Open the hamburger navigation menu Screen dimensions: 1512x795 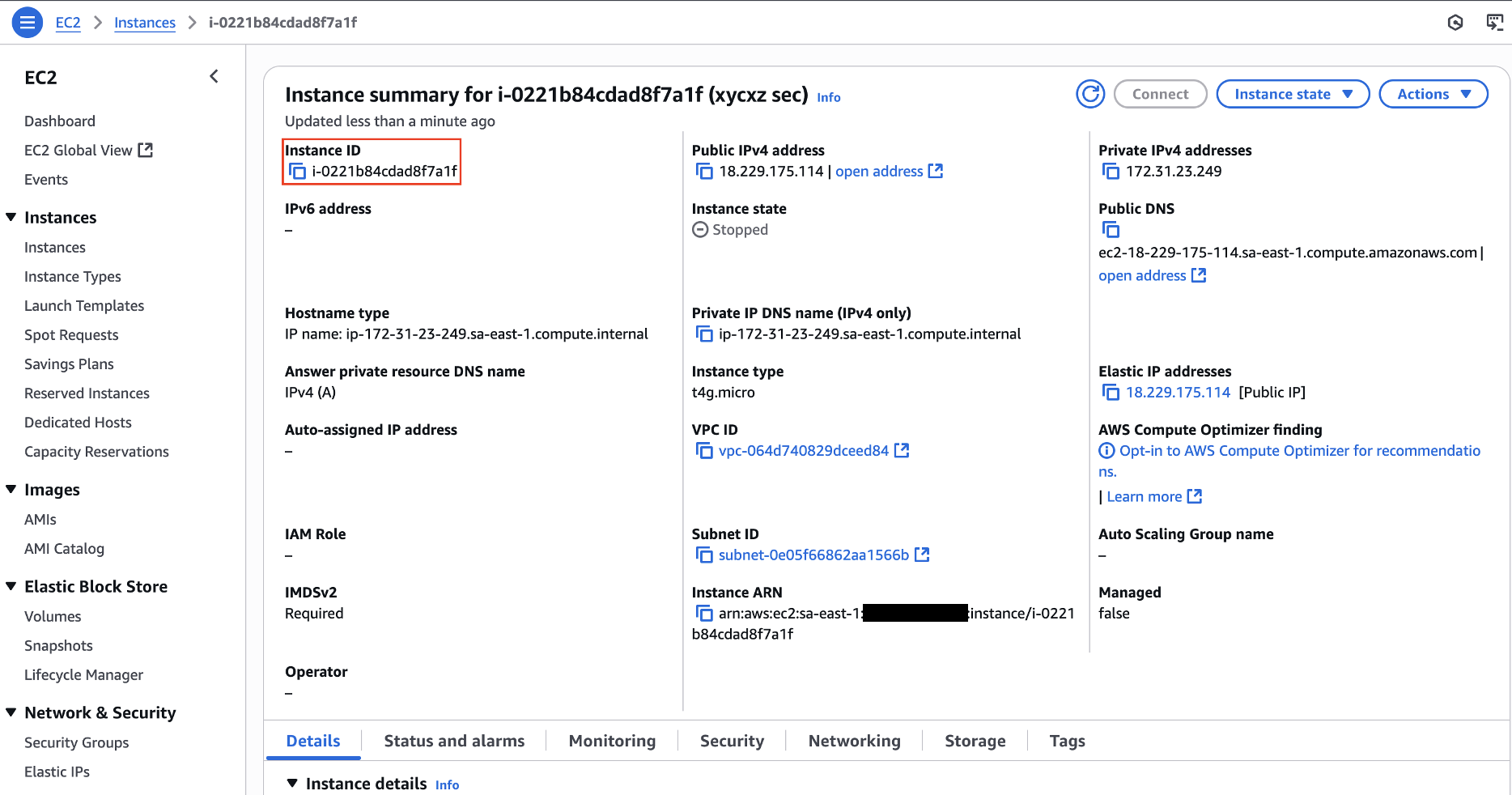[x=27, y=23]
